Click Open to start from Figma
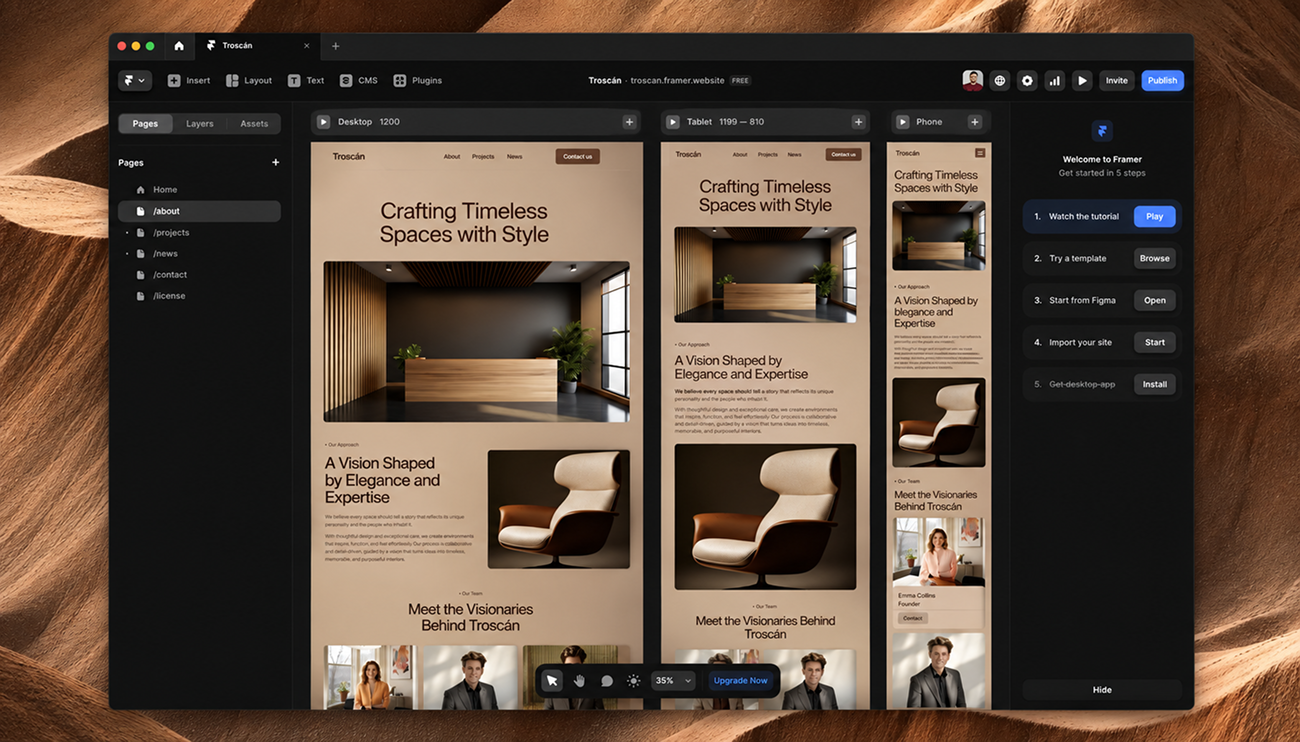Image resolution: width=1300 pixels, height=742 pixels. (x=1154, y=300)
